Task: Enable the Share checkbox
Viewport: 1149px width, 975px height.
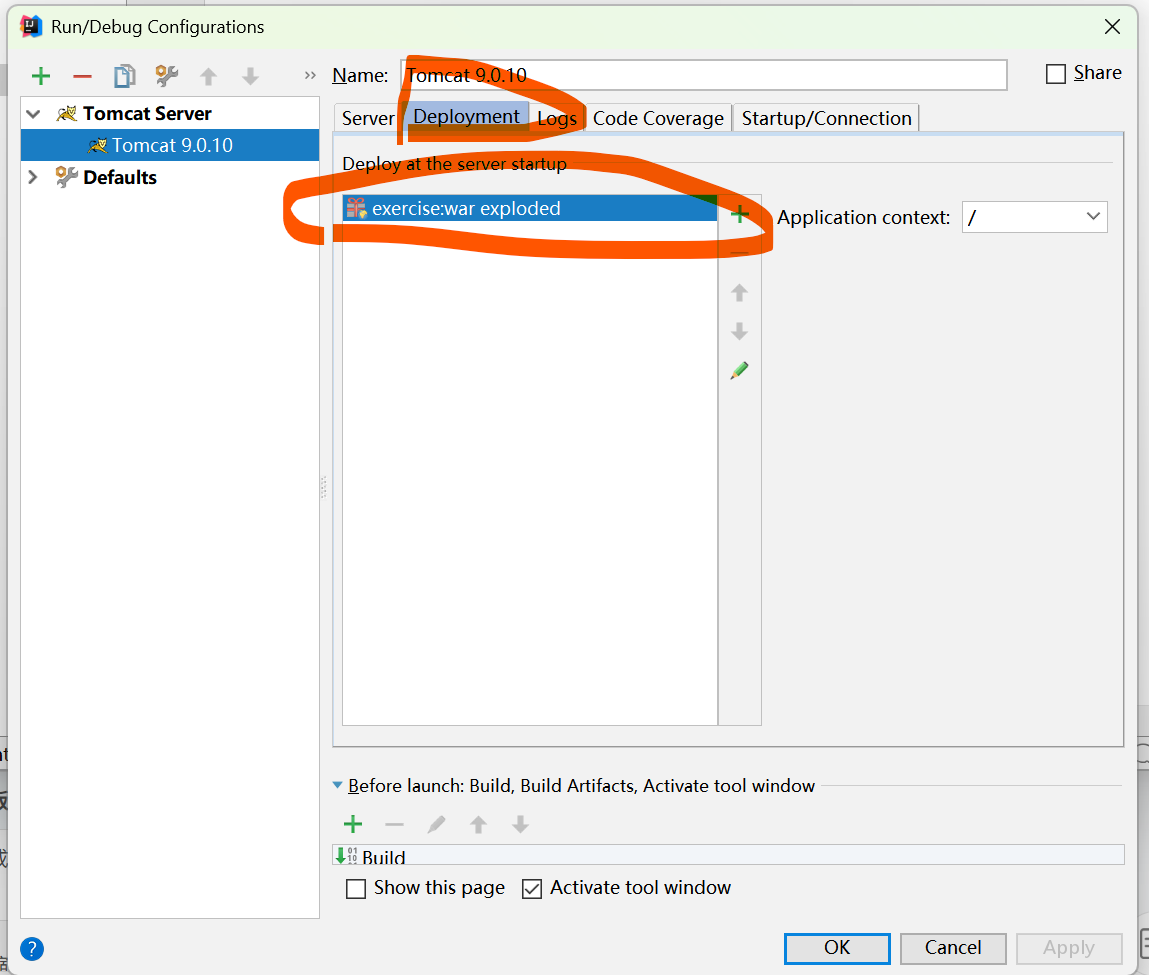Action: pyautogui.click(x=1055, y=74)
